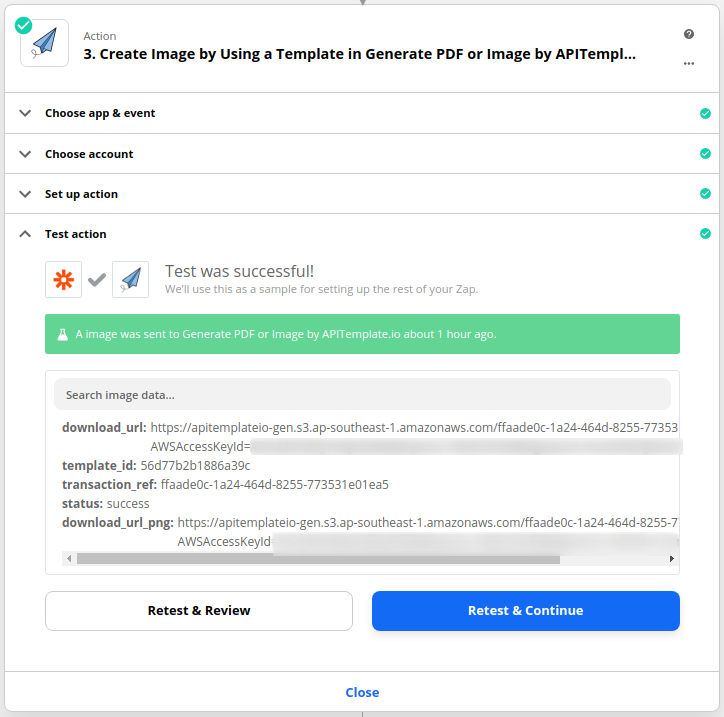
Task: Click the APITemplate paper plane app icon in header
Action: (x=44, y=43)
